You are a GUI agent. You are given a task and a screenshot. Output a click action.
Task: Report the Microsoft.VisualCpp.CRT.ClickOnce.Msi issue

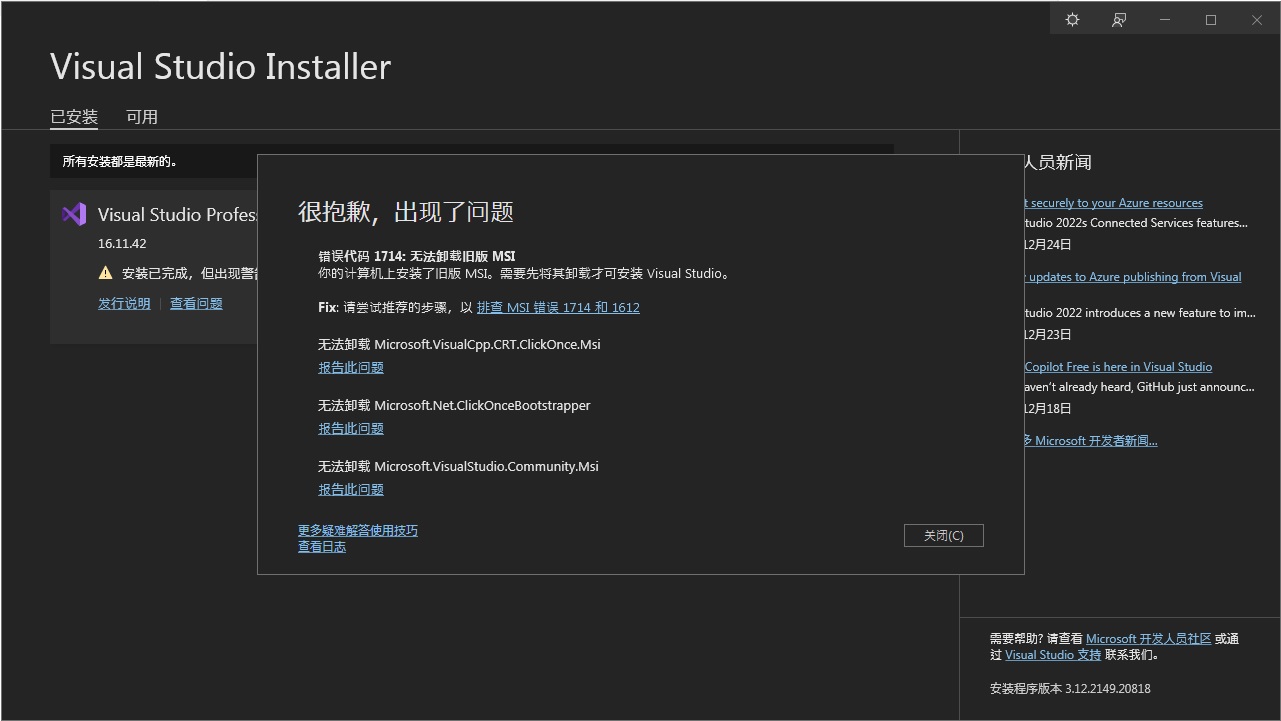pos(350,367)
